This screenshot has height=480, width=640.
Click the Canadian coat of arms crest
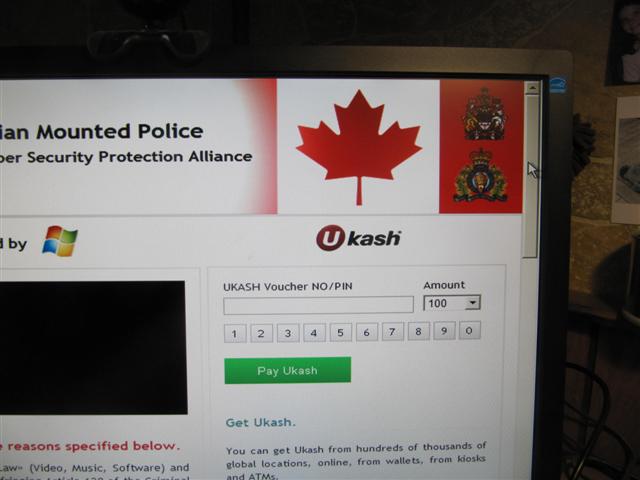pyautogui.click(x=484, y=114)
